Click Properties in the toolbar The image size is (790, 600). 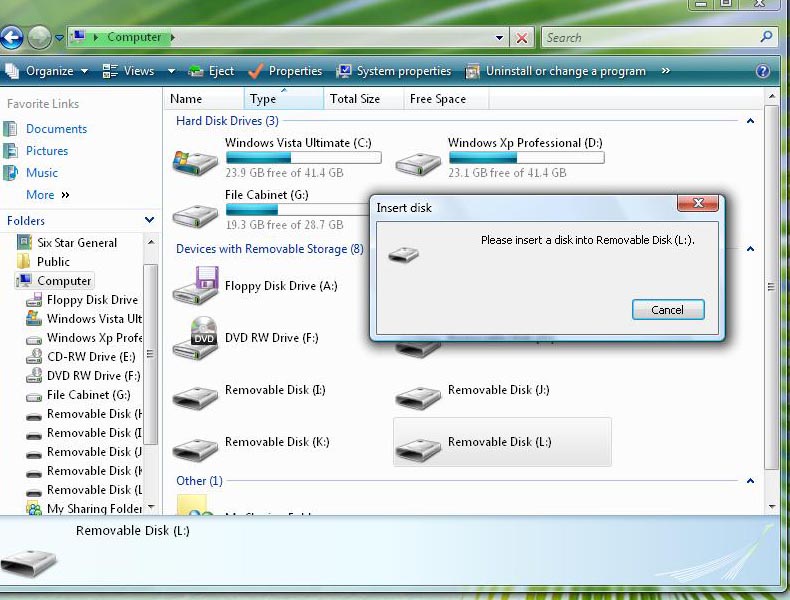click(285, 71)
